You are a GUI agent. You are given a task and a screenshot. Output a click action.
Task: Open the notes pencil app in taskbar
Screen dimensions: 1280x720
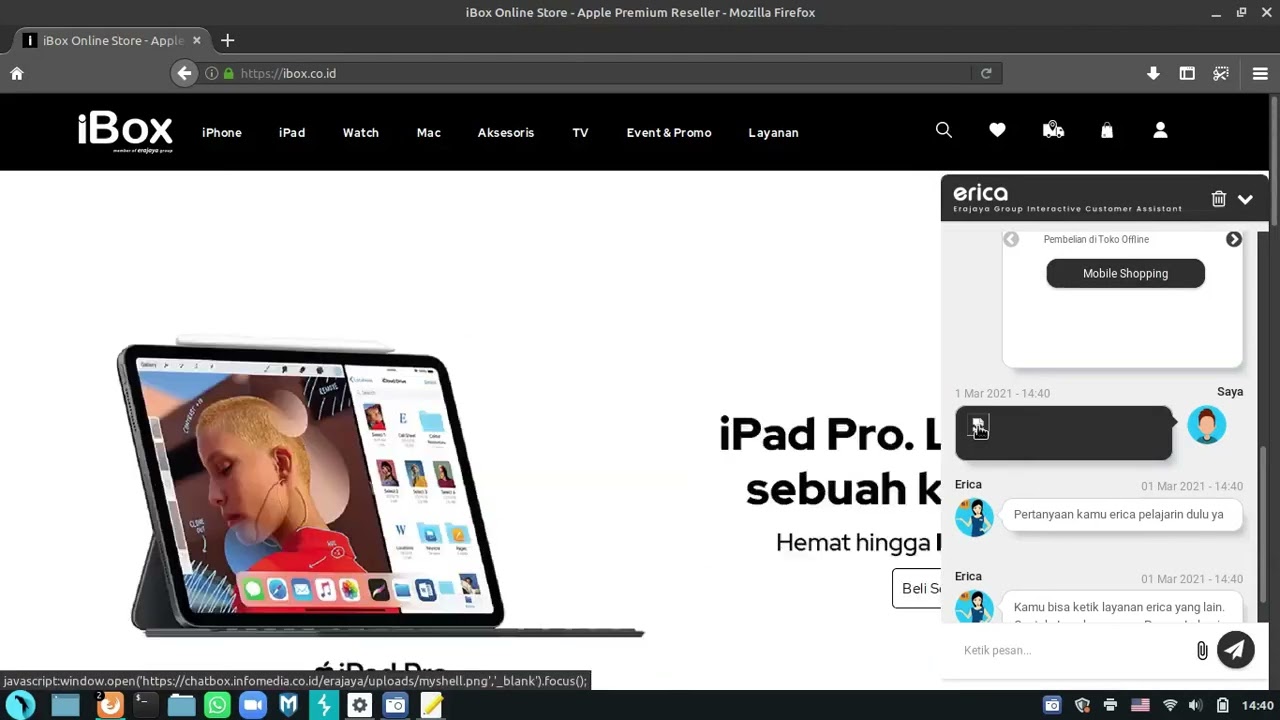(431, 705)
